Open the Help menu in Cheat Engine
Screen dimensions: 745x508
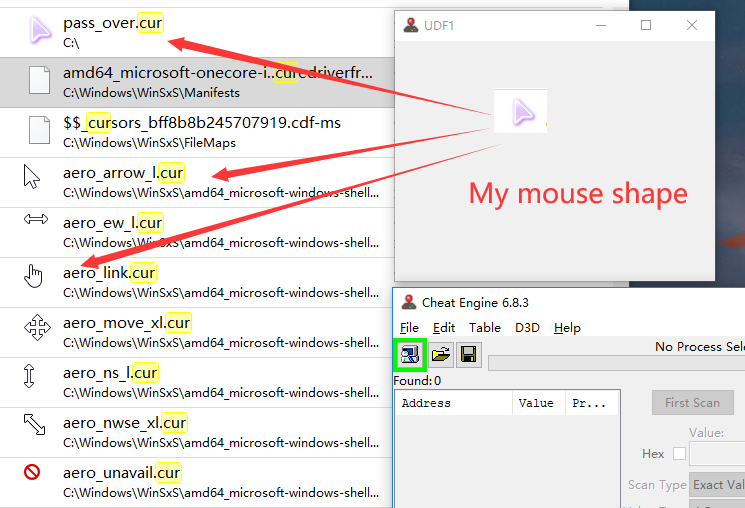point(567,328)
